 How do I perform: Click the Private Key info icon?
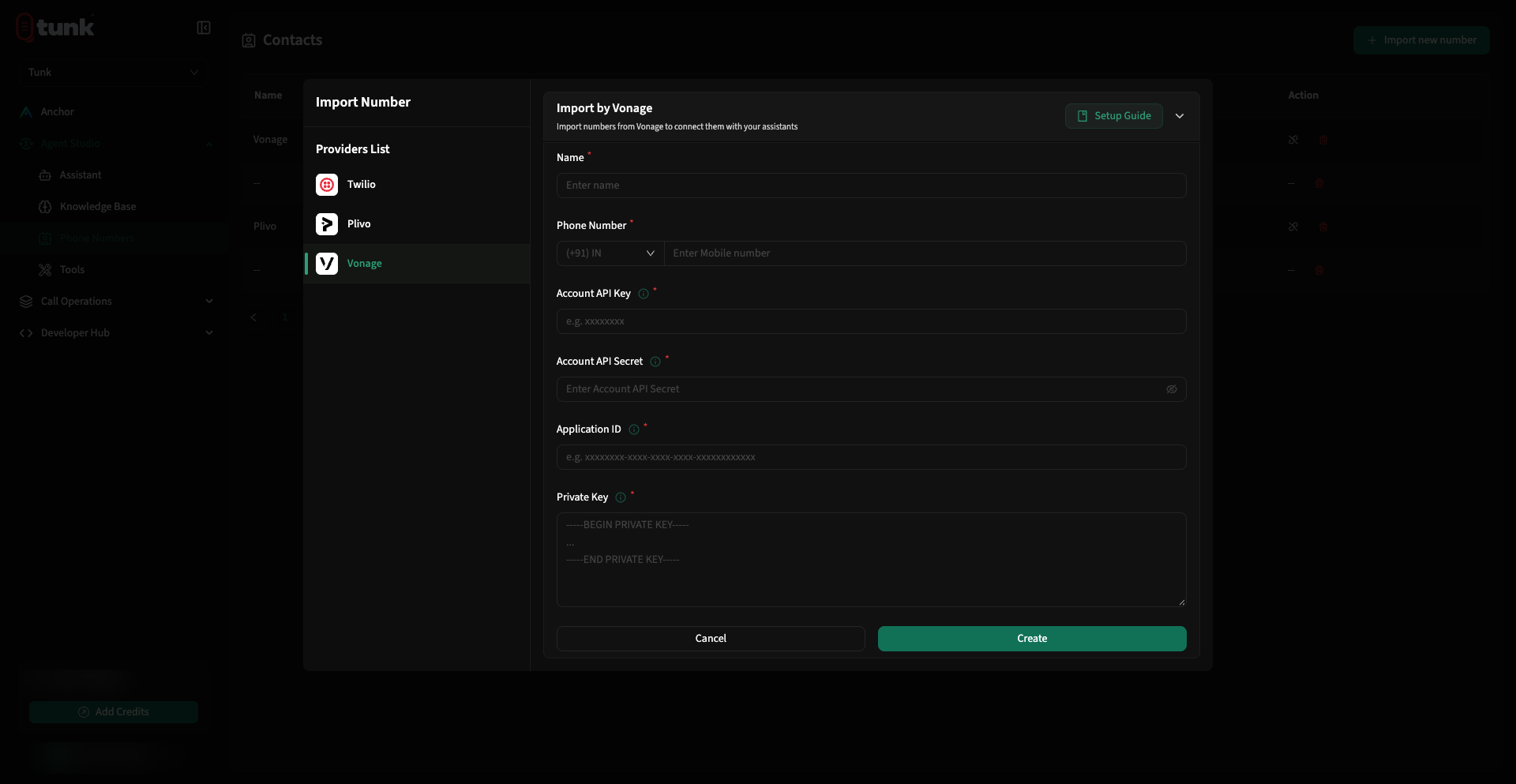621,497
